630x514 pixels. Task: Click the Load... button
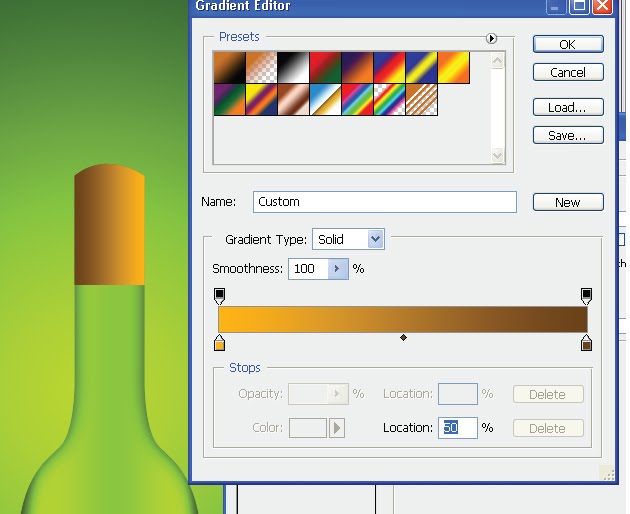coord(568,107)
